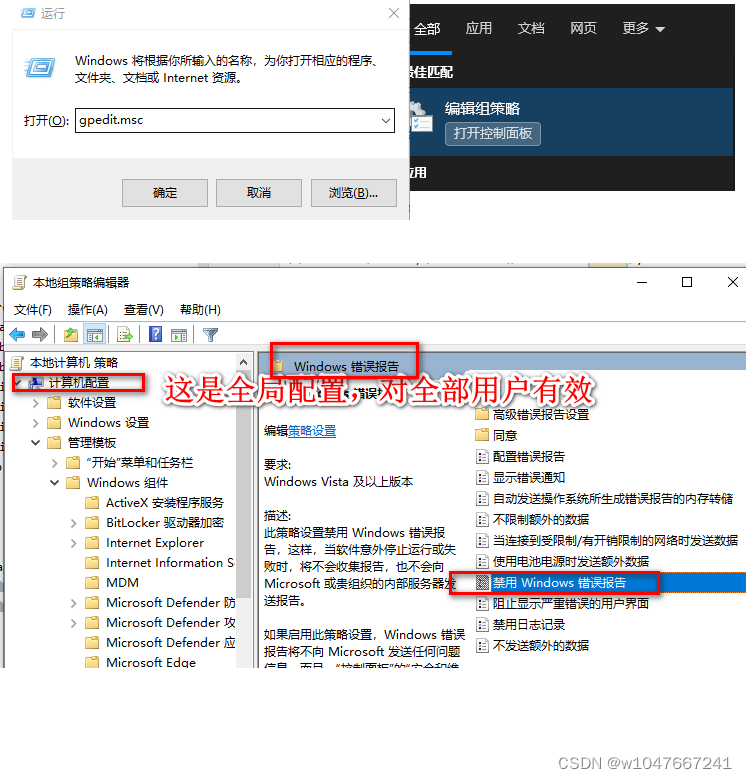Image resolution: width=747 pixels, height=779 pixels.
Task: Open the 策略设置 link
Action: click(x=312, y=431)
